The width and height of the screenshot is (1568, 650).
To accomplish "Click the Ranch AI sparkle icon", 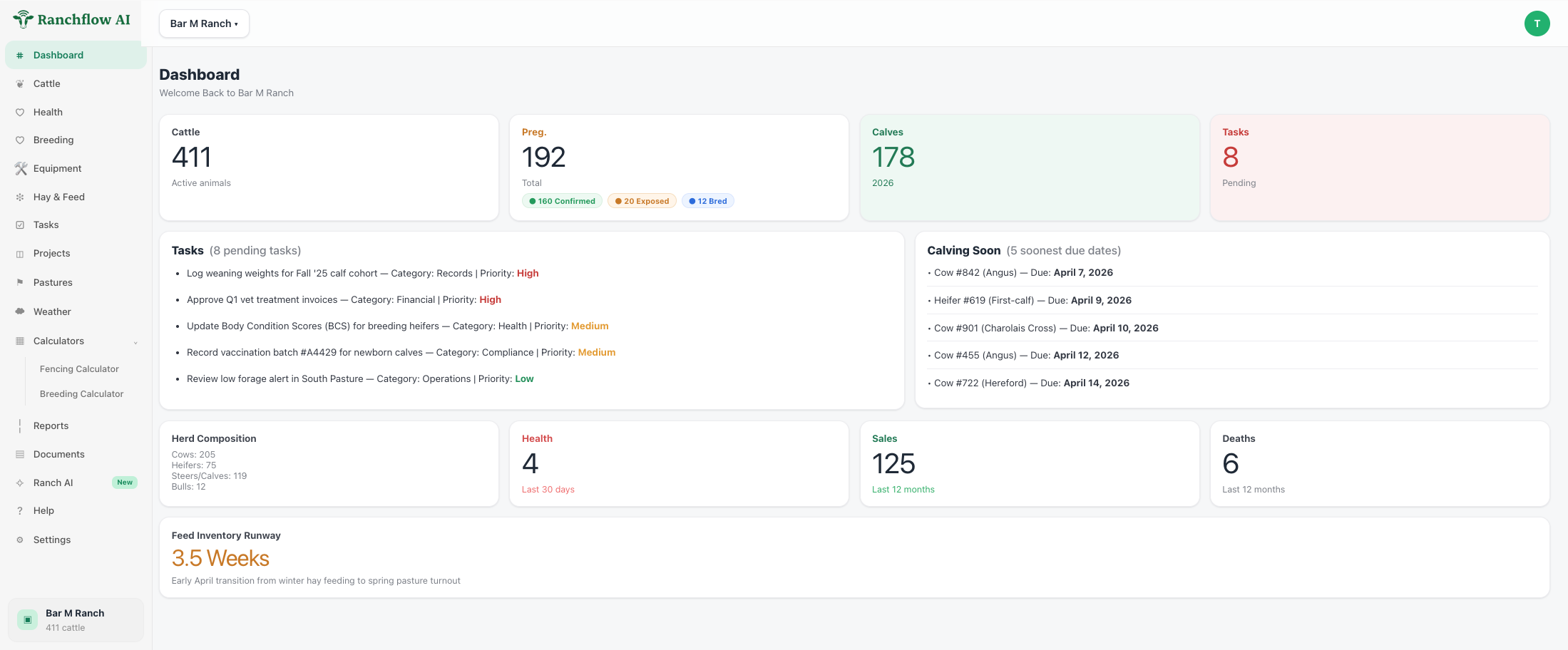I will click(21, 483).
